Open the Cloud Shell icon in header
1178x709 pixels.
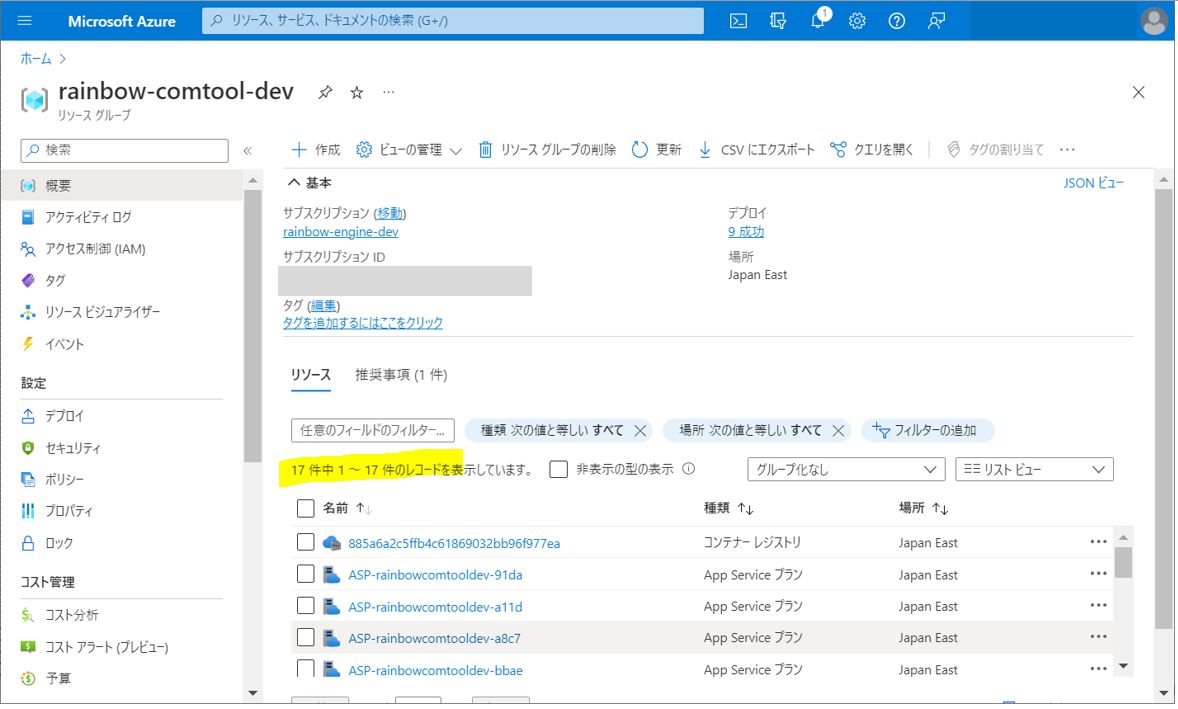pyautogui.click(x=738, y=21)
